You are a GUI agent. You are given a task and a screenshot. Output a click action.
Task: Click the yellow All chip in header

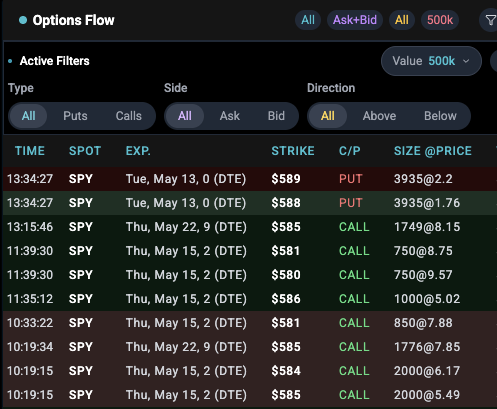coord(402,20)
